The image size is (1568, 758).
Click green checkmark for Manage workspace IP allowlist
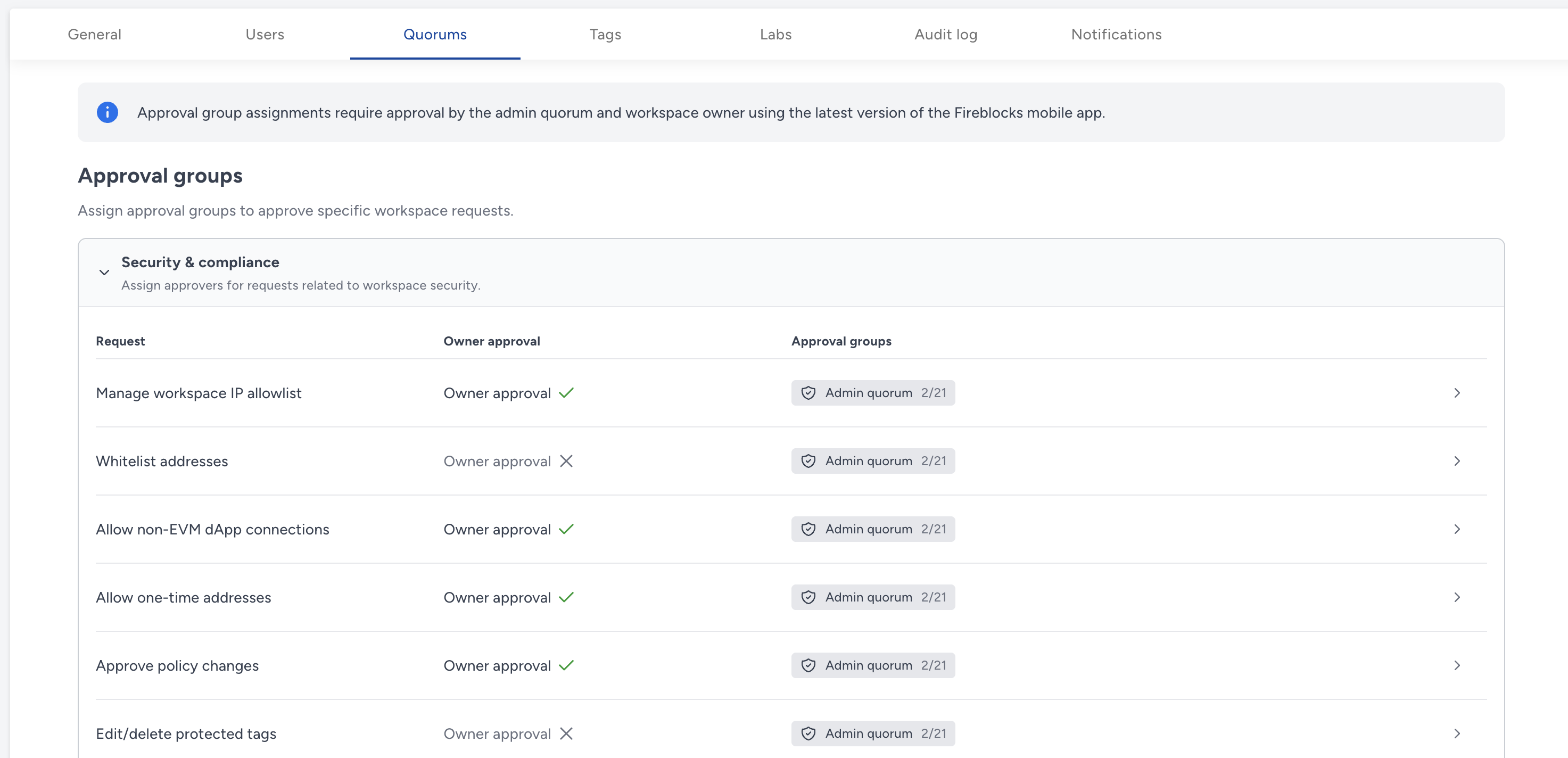click(566, 393)
